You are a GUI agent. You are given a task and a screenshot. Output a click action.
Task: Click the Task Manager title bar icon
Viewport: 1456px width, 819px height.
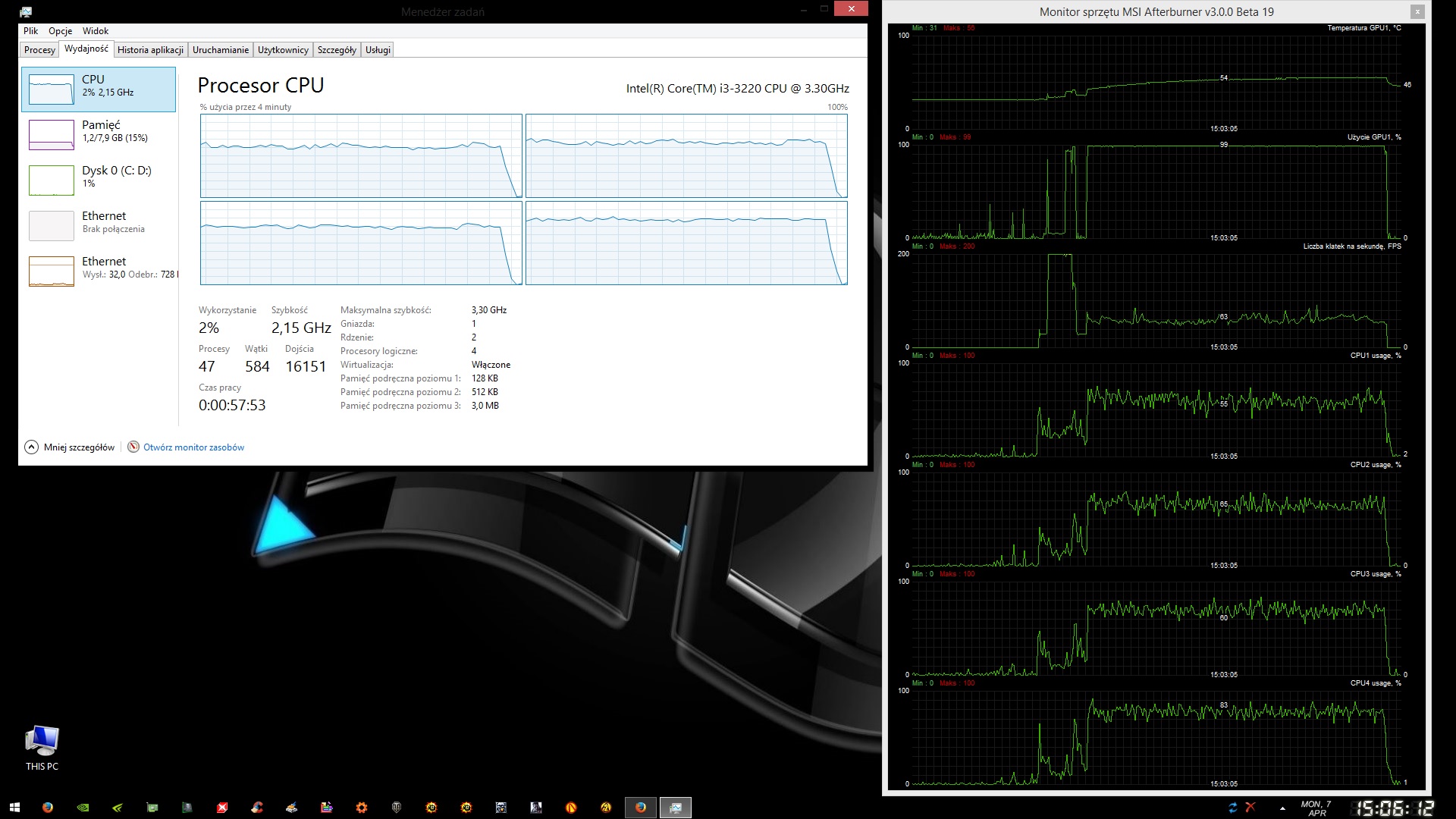[26, 11]
